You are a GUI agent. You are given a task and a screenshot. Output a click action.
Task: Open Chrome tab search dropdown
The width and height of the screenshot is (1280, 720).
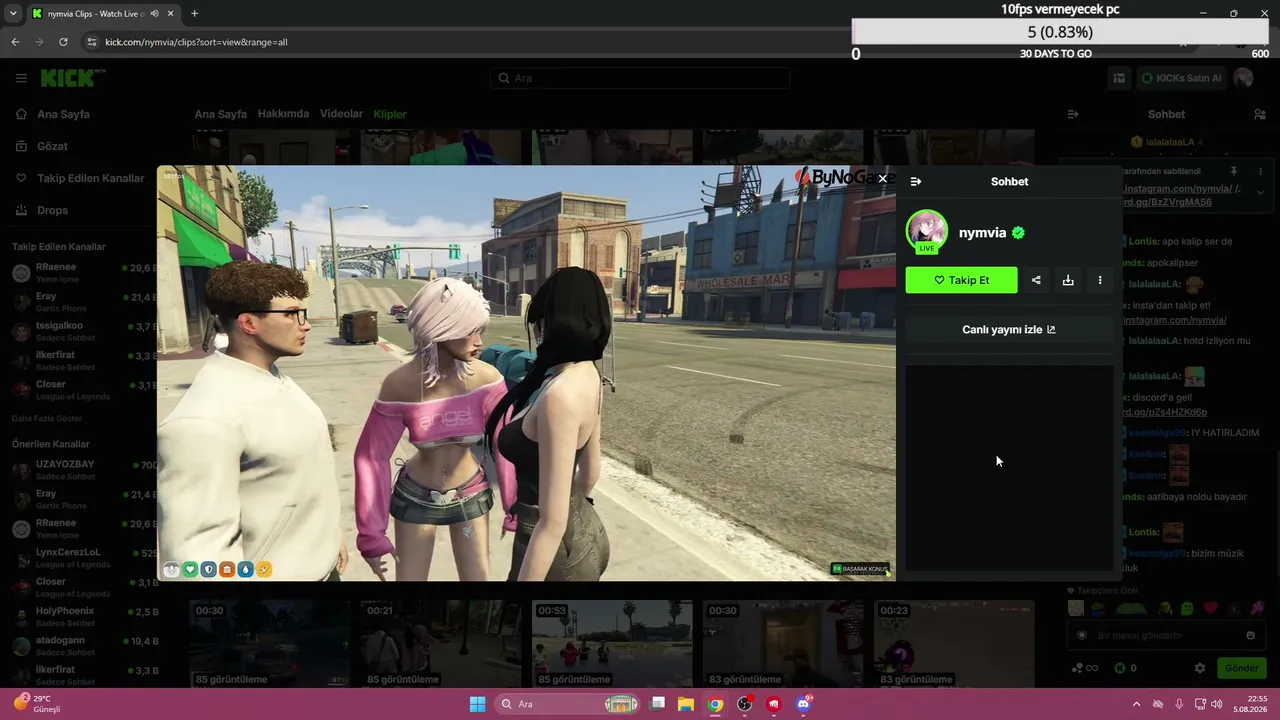tap(14, 14)
